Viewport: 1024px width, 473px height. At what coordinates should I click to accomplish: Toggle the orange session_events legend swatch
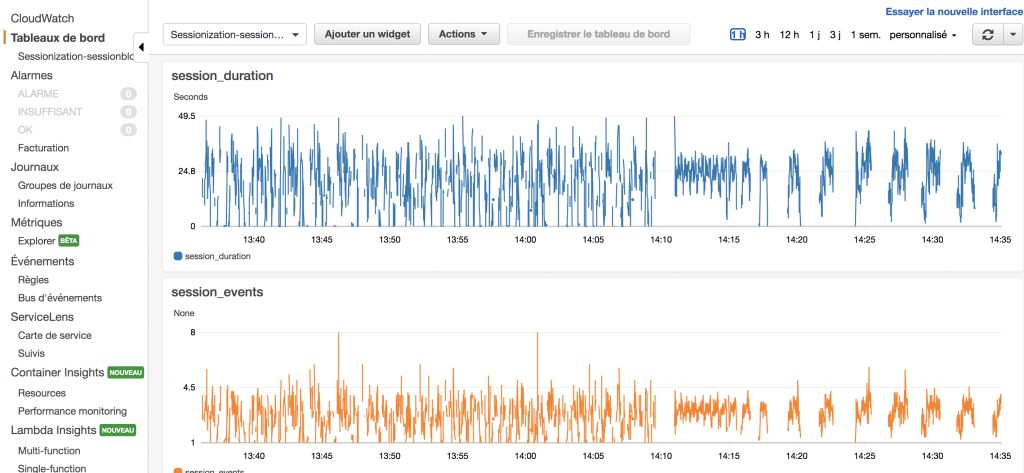point(178,471)
